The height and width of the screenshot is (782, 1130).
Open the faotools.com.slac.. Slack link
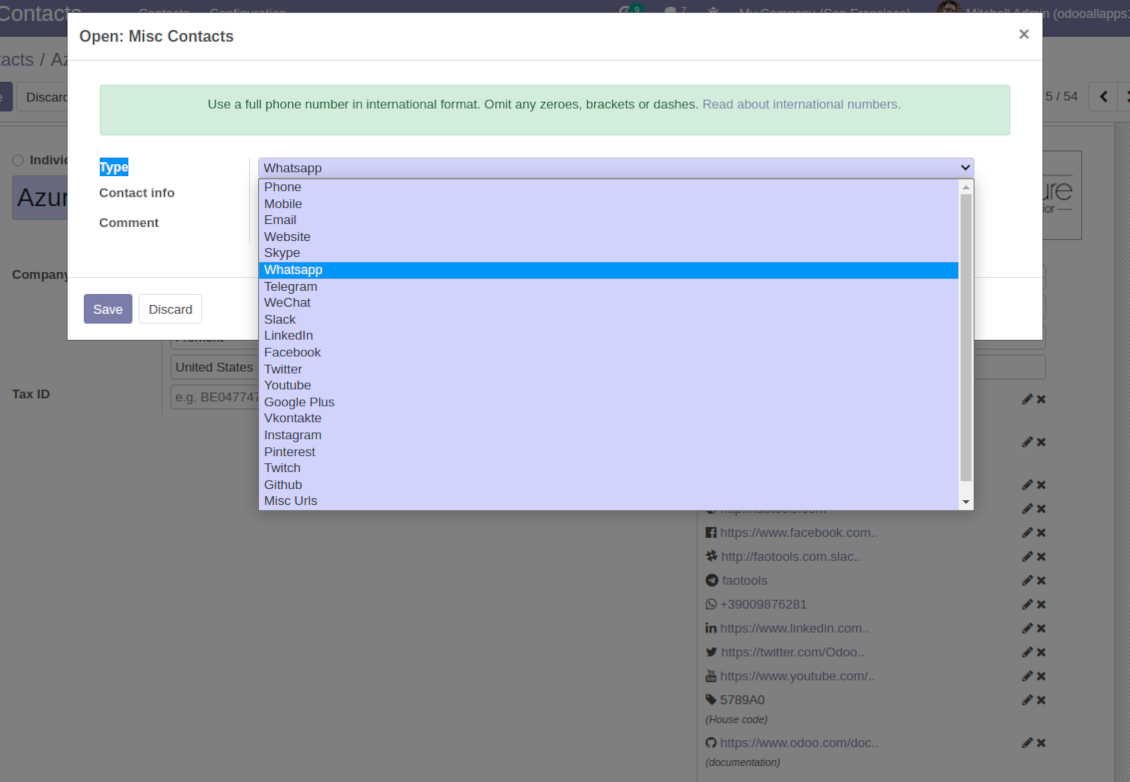pyautogui.click(x=791, y=556)
